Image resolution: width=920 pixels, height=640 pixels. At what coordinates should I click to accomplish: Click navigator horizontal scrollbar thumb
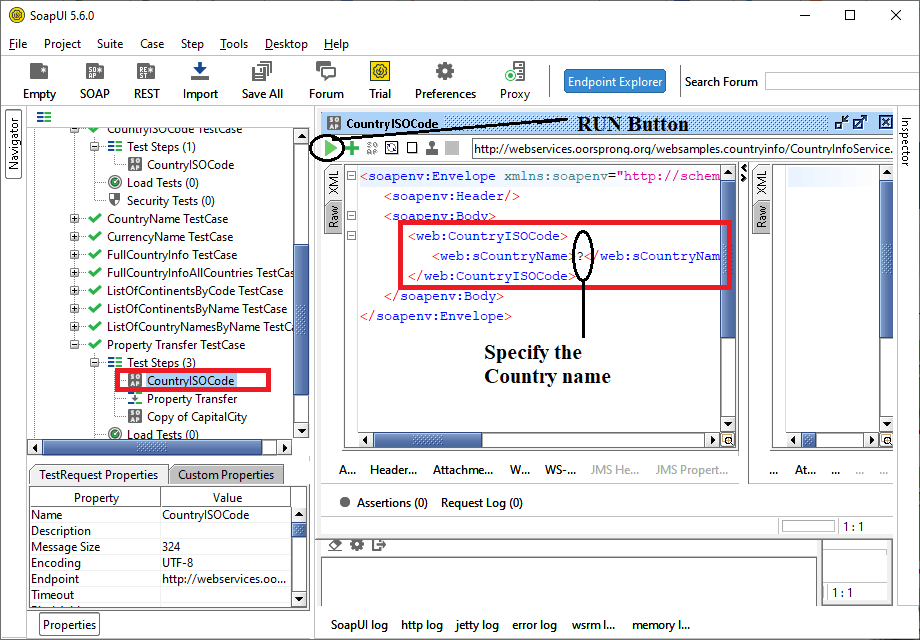[152, 448]
